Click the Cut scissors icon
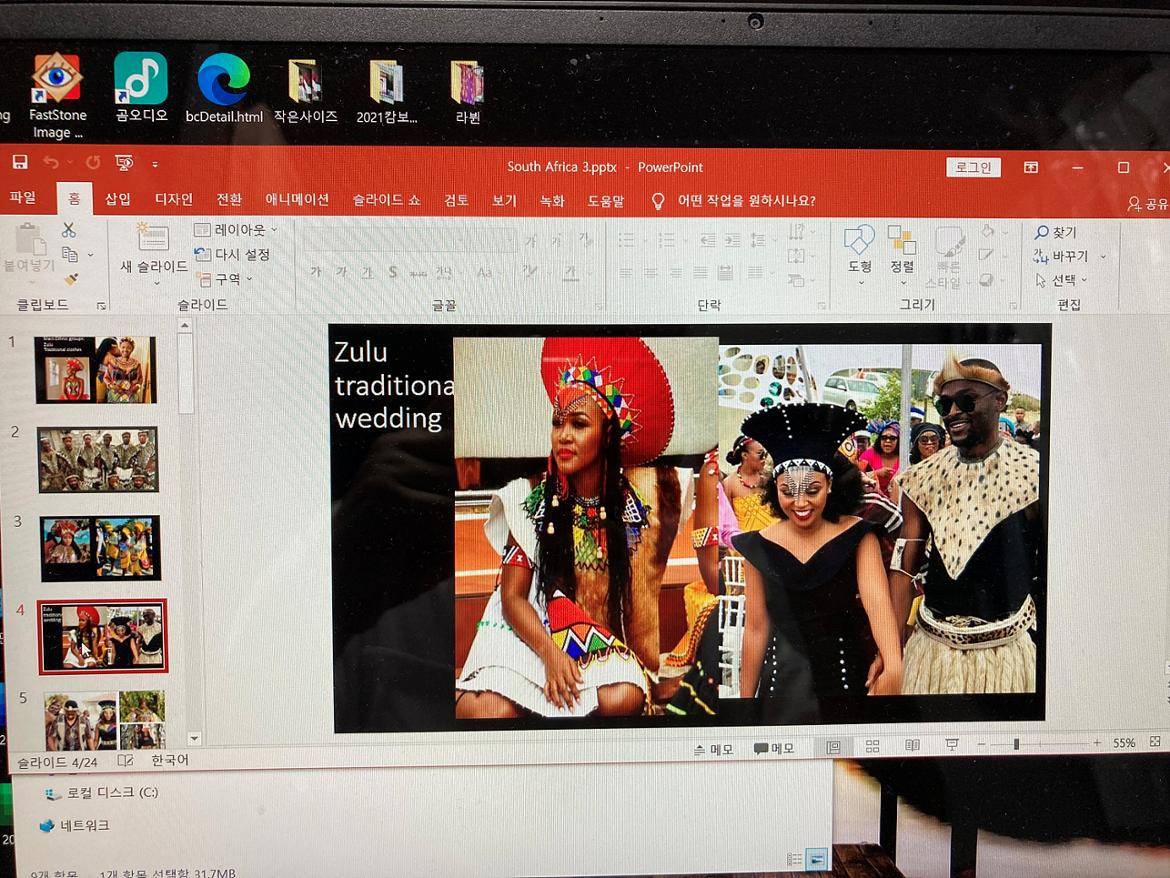 68,230
